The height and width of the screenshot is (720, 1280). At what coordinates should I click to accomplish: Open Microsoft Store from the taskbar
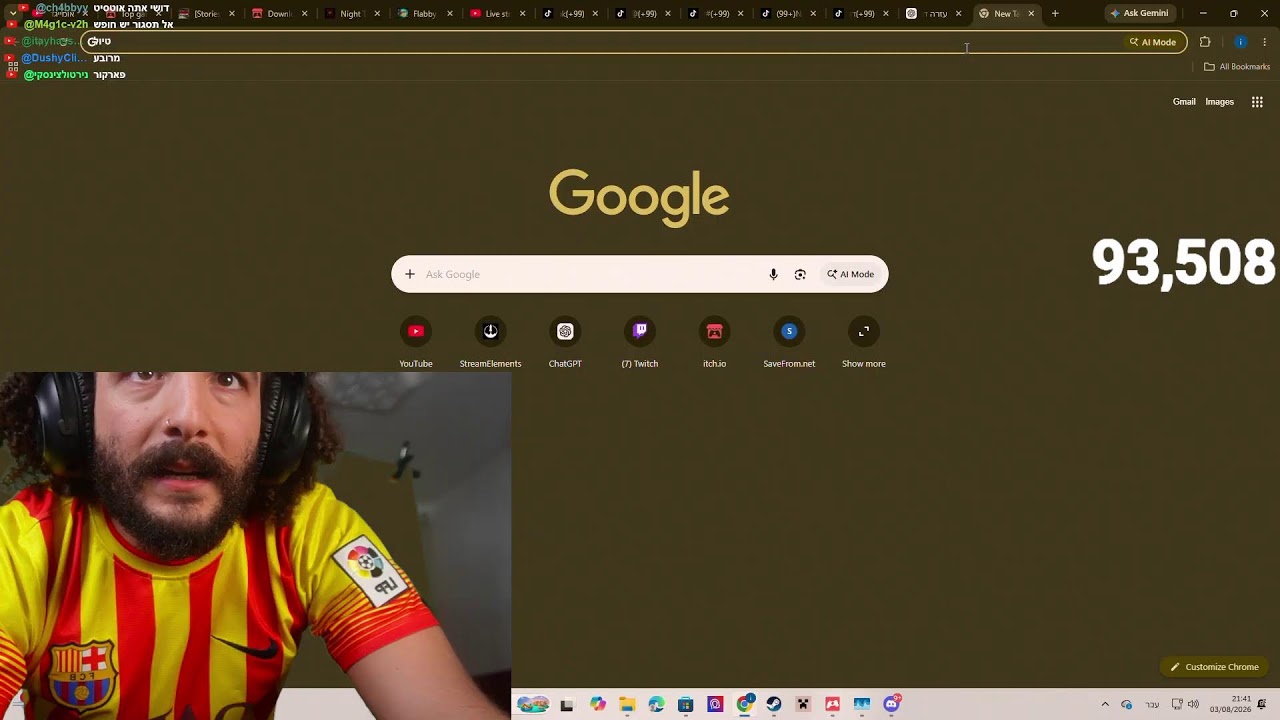point(685,704)
